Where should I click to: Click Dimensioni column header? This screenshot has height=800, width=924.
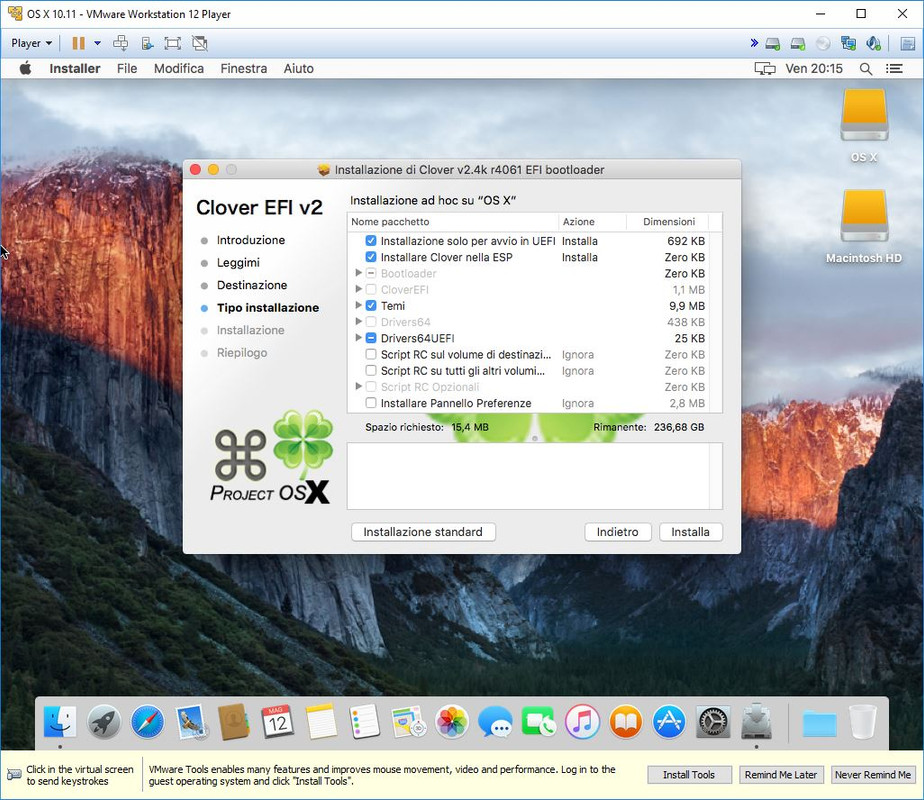[668, 222]
